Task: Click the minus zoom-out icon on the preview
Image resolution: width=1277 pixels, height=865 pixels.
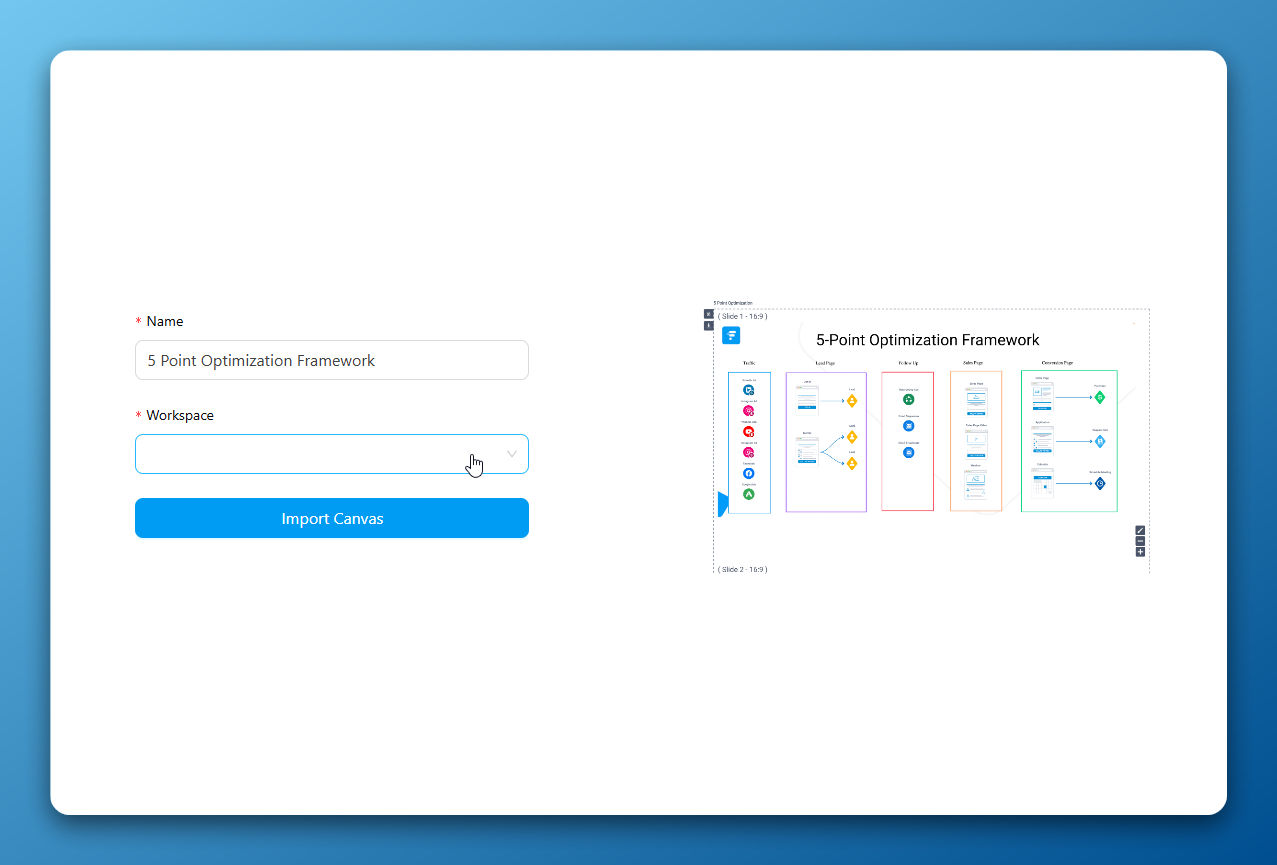Action: (x=1140, y=541)
